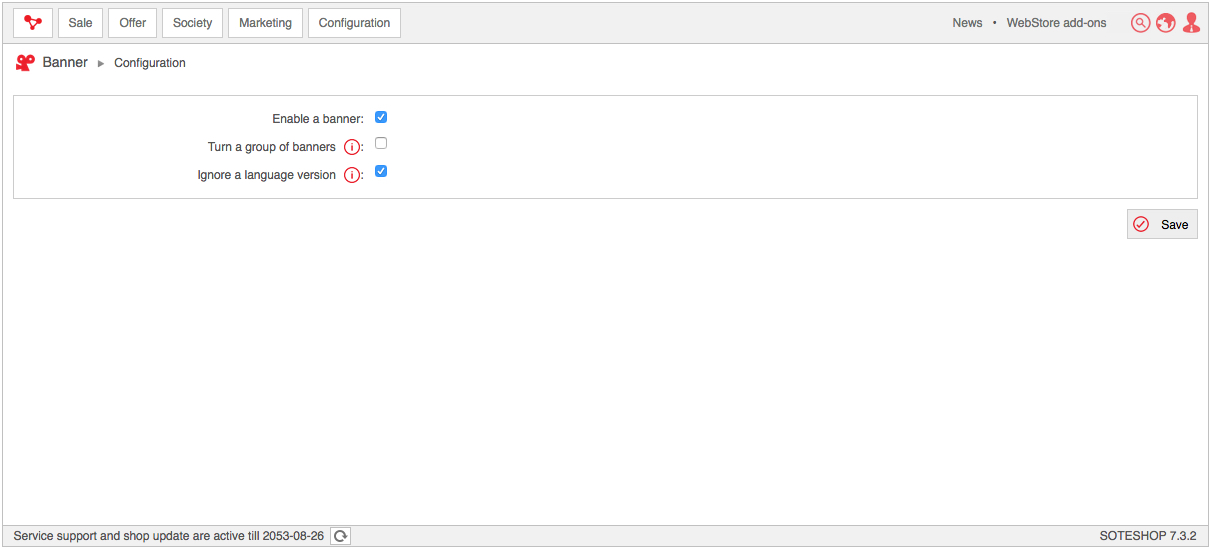Click the Banner module camera icon
This screenshot has width=1210, height=549.
pos(26,63)
